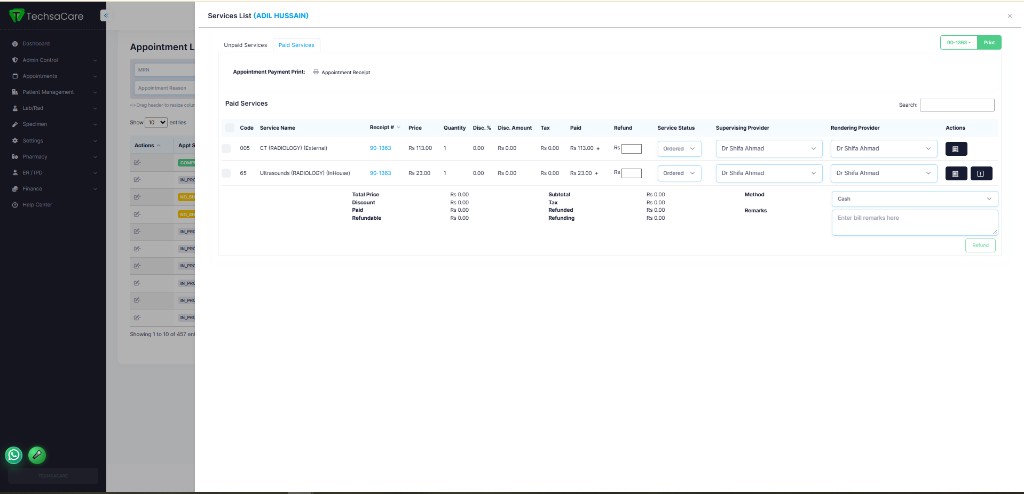Open Service Status dropdown for Ultrasounds row
Screen dimensions: 1024x494
(679, 173)
